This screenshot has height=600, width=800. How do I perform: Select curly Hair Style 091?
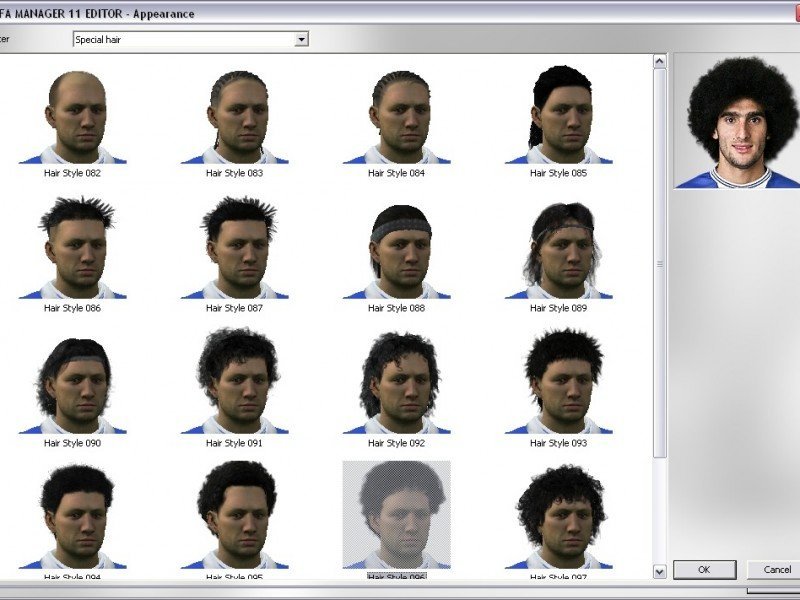pos(235,386)
